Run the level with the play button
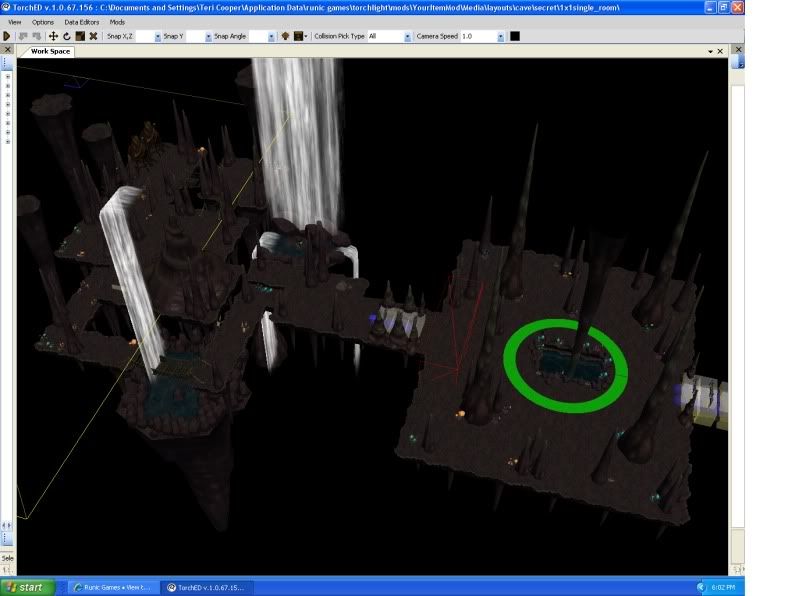Image resolution: width=799 pixels, height=596 pixels. [x=7, y=36]
